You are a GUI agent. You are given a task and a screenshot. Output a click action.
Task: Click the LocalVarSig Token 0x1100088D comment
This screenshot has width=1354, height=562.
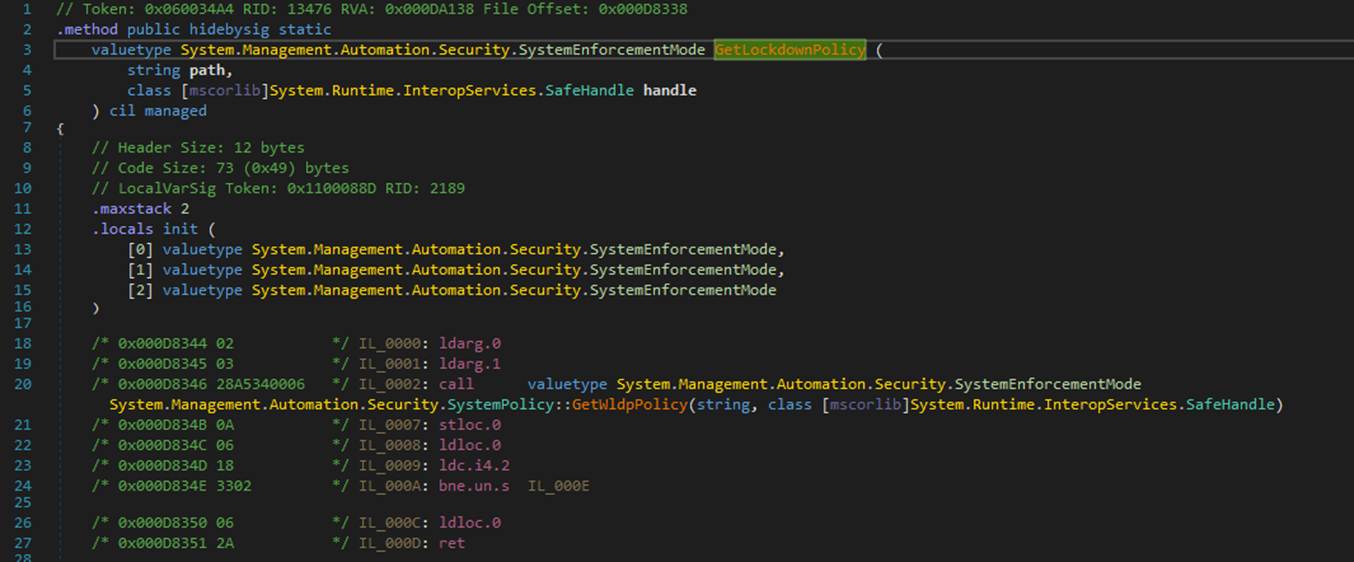[278, 188]
